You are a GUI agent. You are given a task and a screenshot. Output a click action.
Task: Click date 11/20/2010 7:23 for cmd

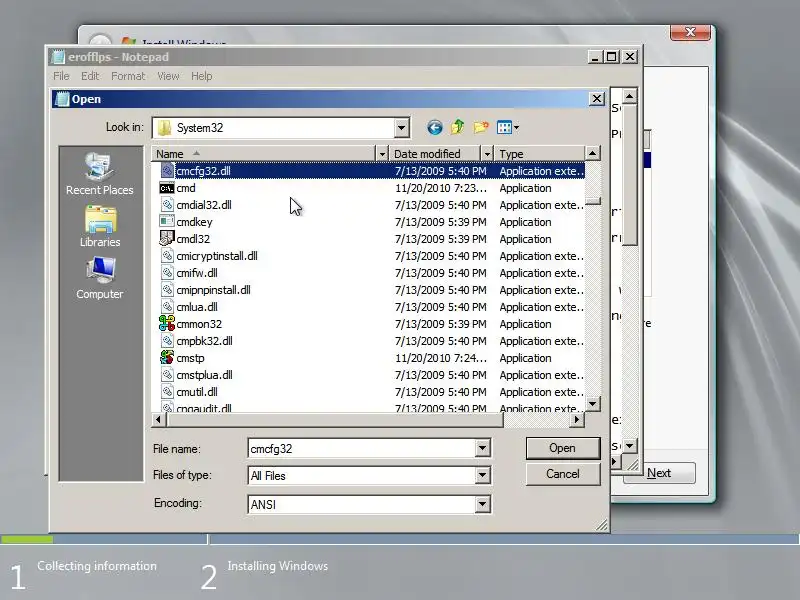(441, 188)
